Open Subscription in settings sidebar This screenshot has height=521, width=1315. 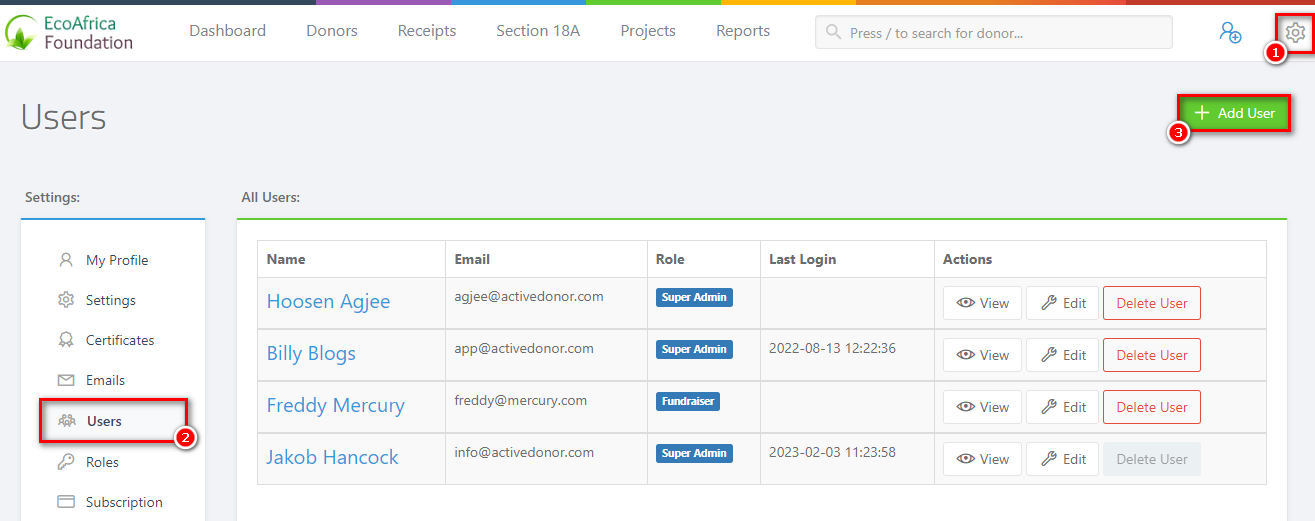[123, 502]
